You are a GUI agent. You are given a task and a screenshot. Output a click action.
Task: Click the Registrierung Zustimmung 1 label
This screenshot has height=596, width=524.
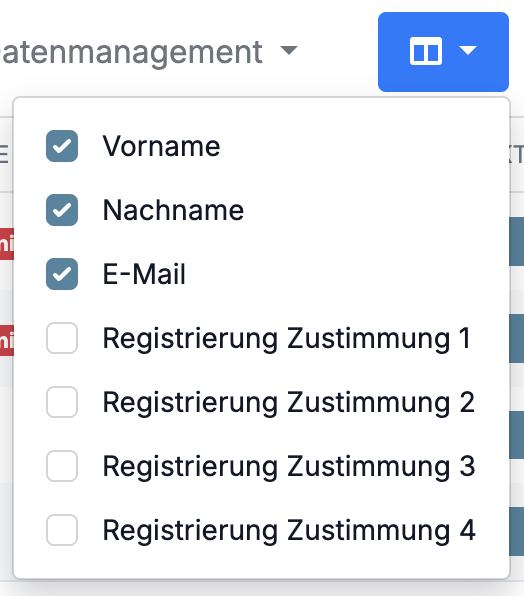[x=287, y=338]
